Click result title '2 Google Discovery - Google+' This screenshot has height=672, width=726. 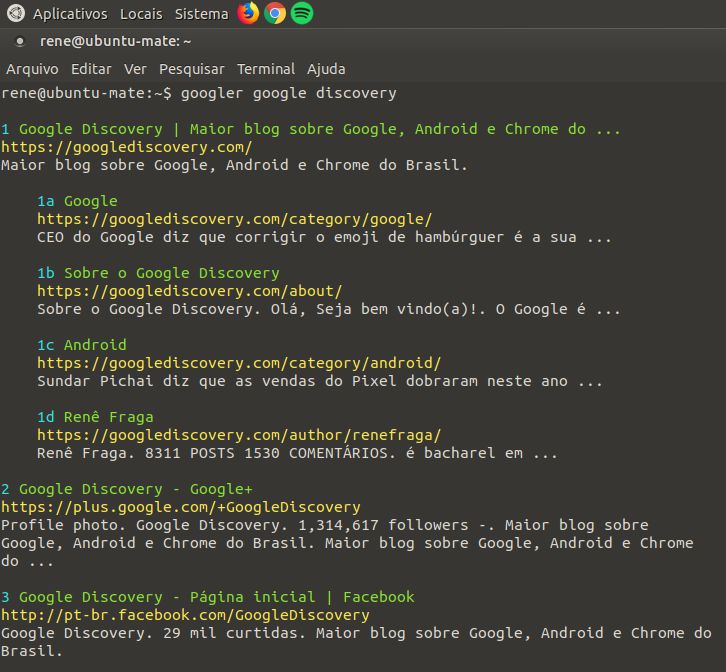127,489
